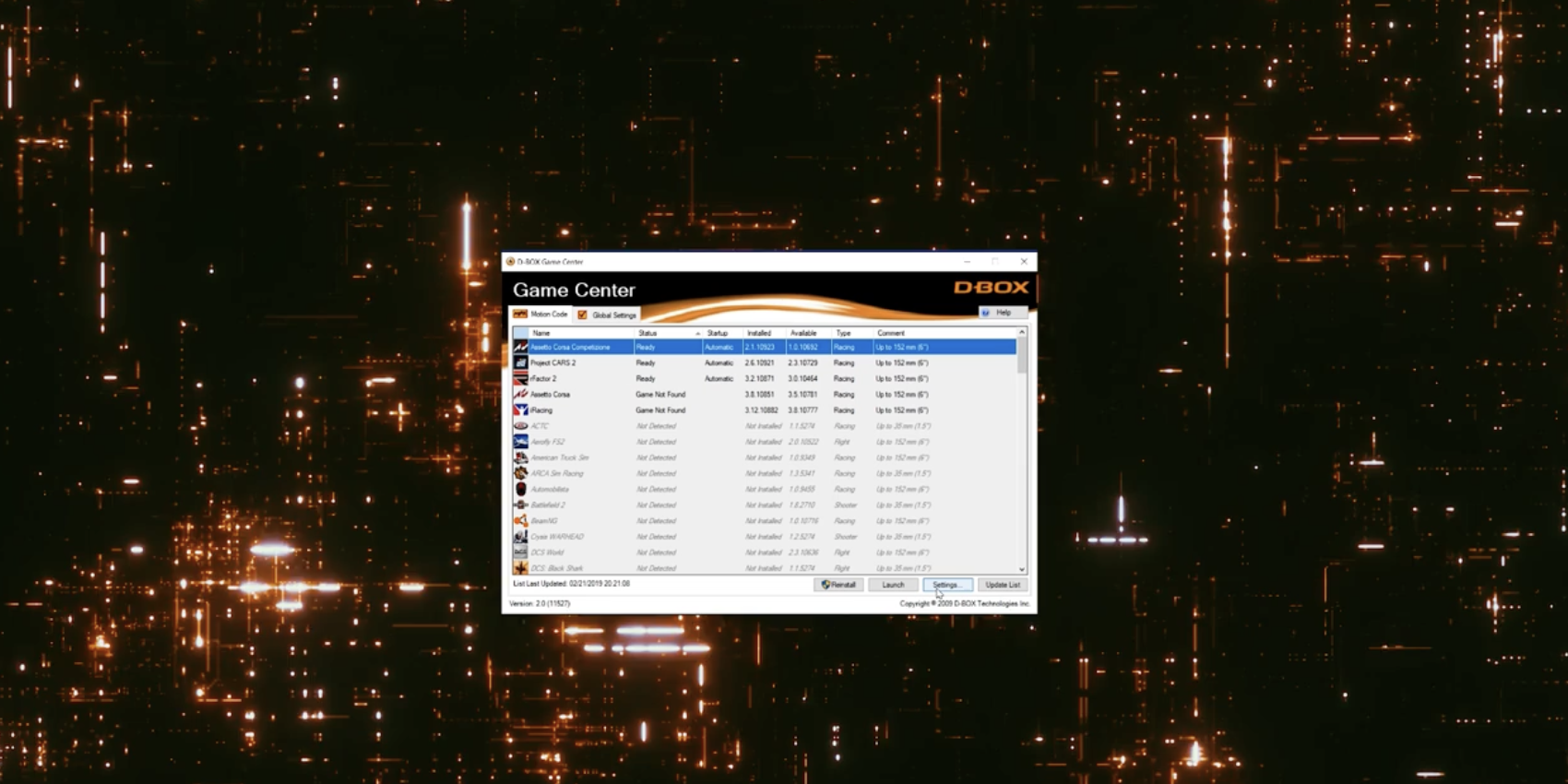Screen dimensions: 1568x784
Task: Switch to the Motion Code tab
Action: point(541,315)
